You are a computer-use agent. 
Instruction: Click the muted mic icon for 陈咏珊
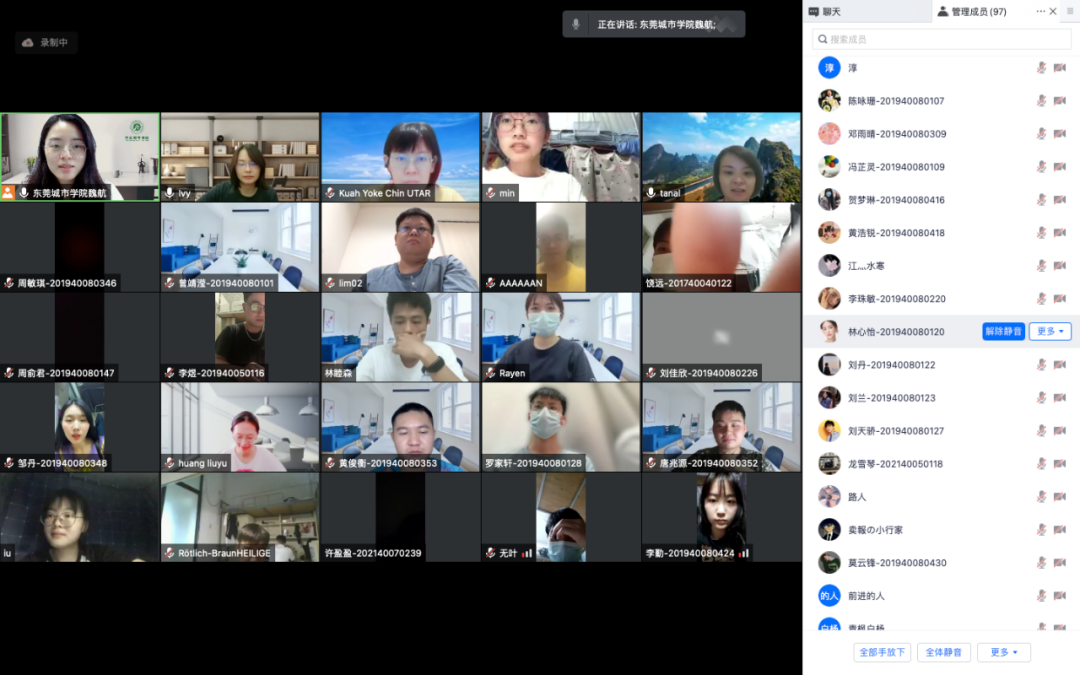pyautogui.click(x=1041, y=101)
